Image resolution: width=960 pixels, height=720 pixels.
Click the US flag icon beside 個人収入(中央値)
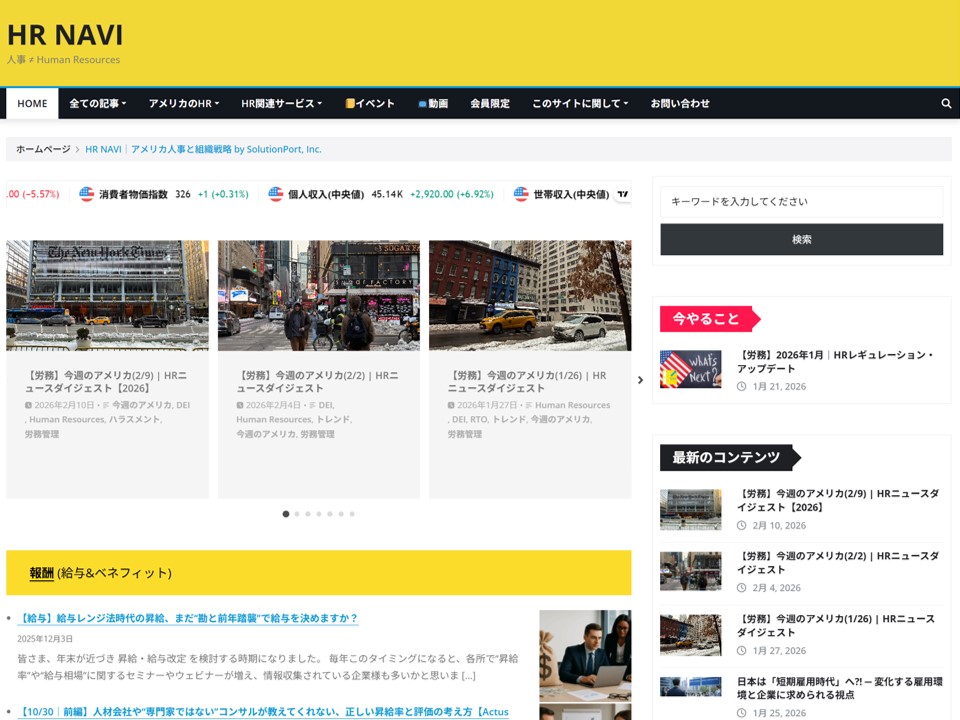[x=276, y=194]
